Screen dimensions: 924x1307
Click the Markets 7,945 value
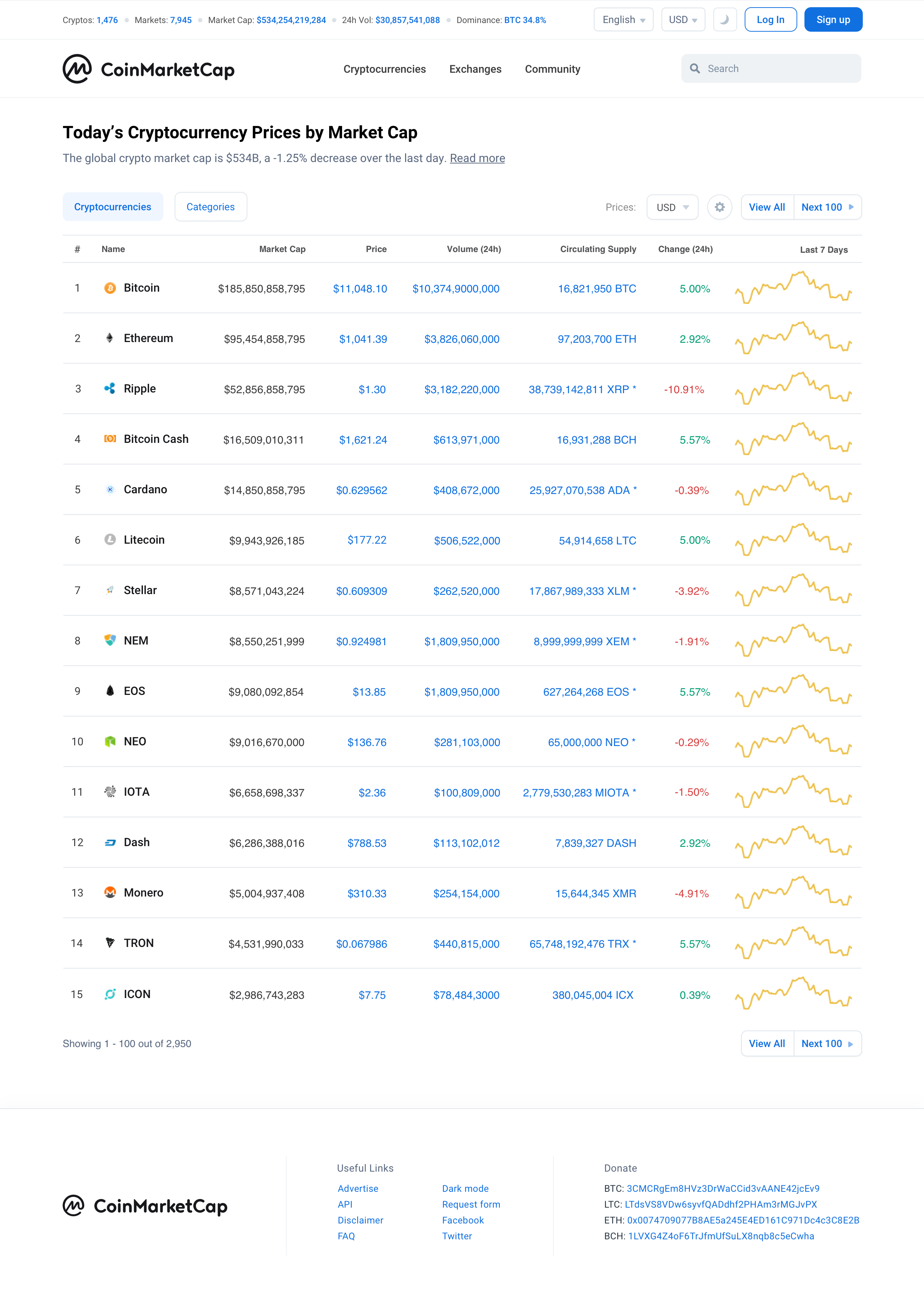point(181,20)
